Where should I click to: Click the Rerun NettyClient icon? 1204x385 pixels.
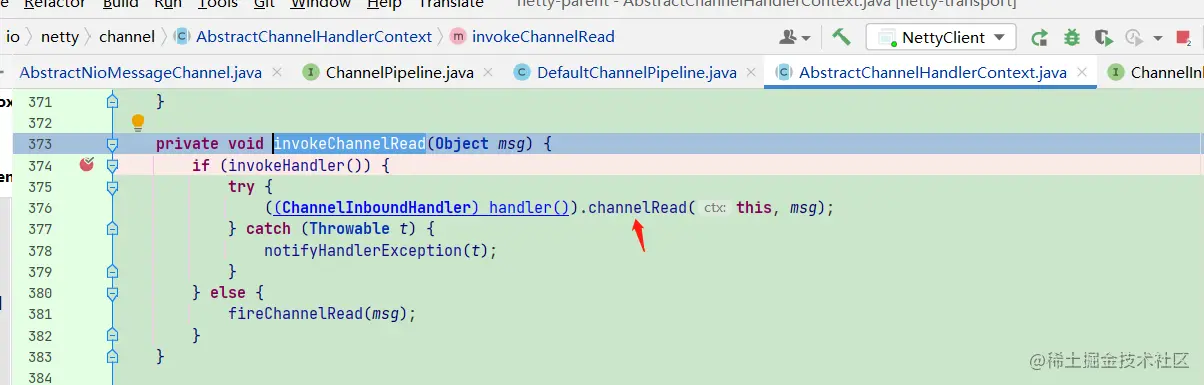pyautogui.click(x=1040, y=37)
